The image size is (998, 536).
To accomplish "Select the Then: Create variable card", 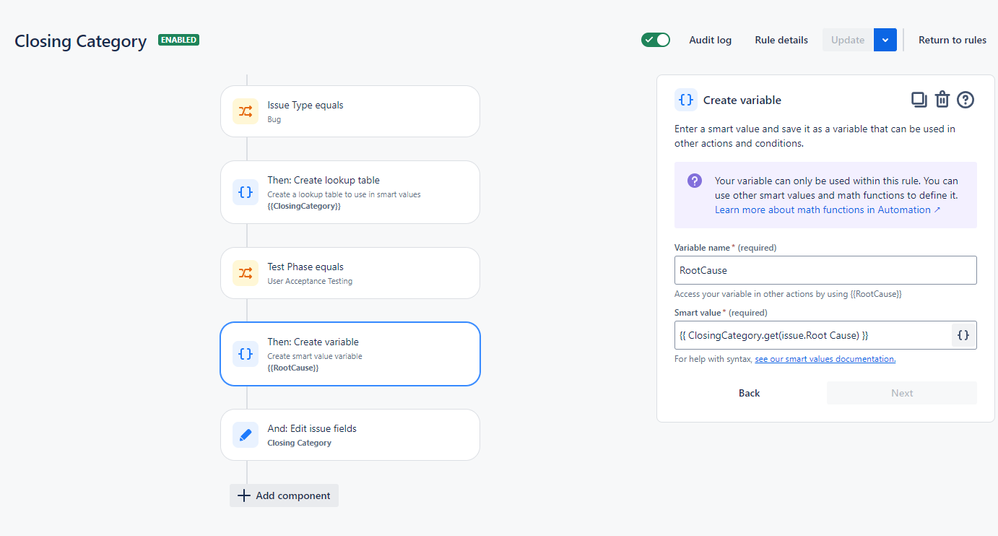I will 350,354.
